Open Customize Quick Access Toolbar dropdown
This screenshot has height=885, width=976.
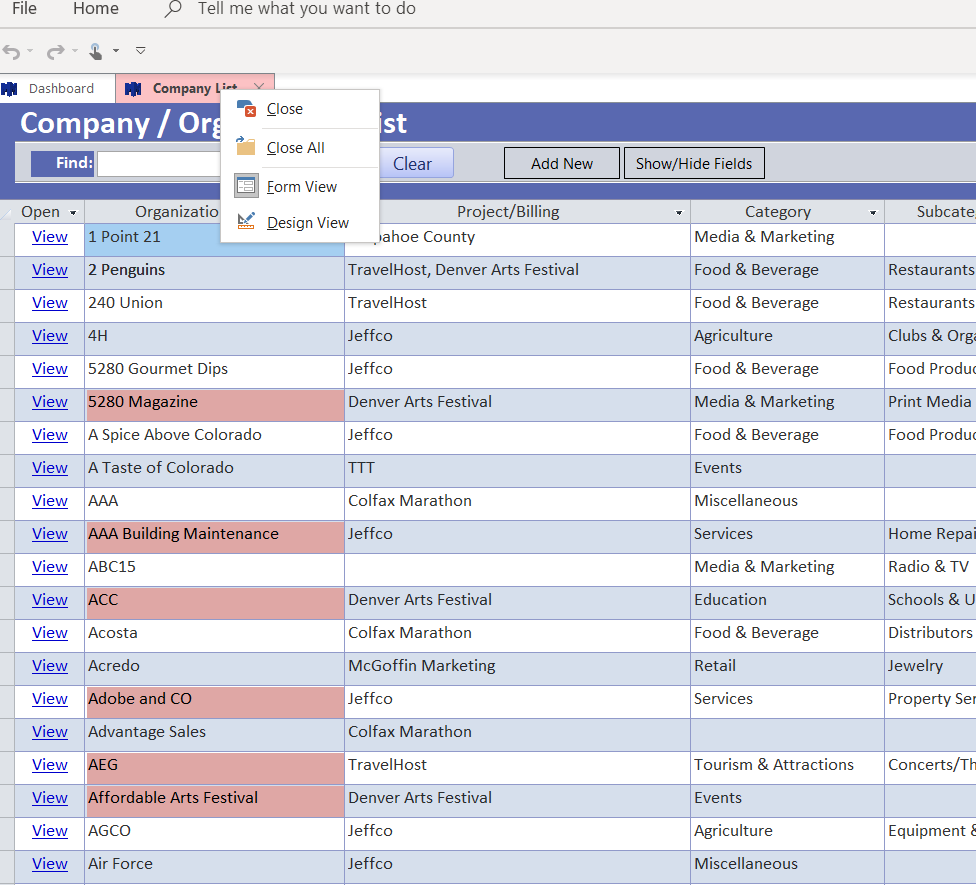141,50
